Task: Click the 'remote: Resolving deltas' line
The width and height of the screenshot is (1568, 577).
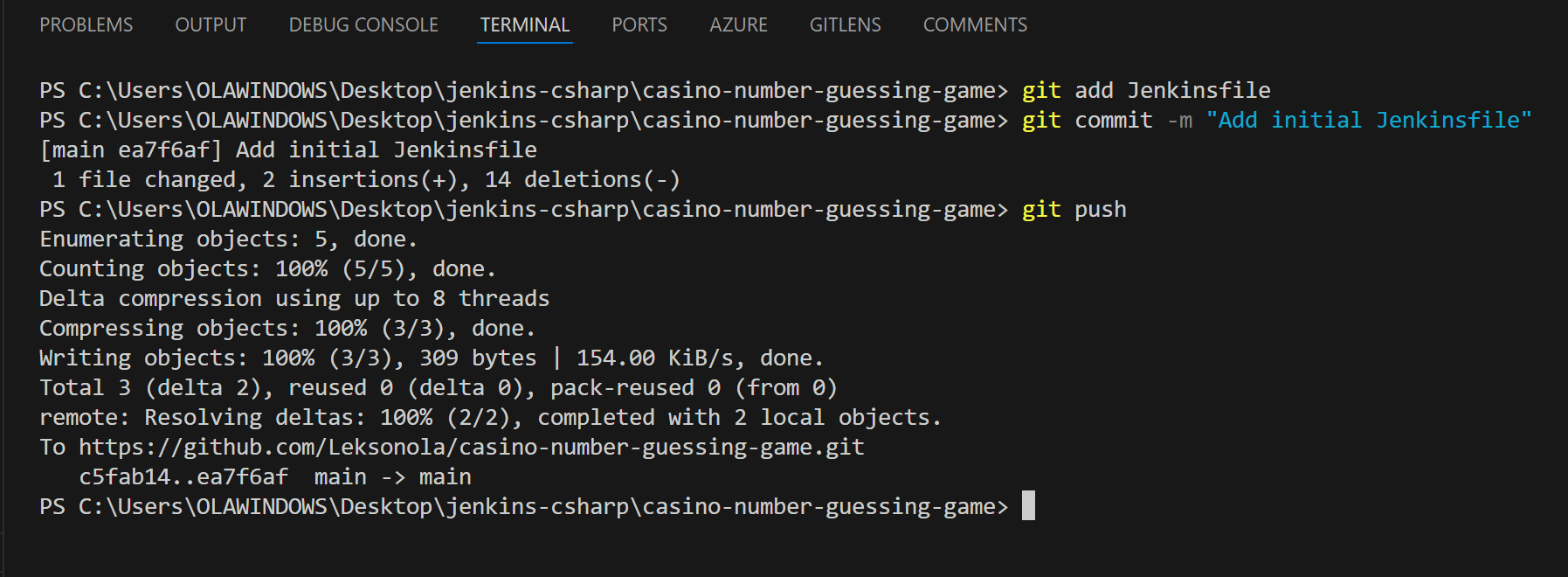Action: 491,418
